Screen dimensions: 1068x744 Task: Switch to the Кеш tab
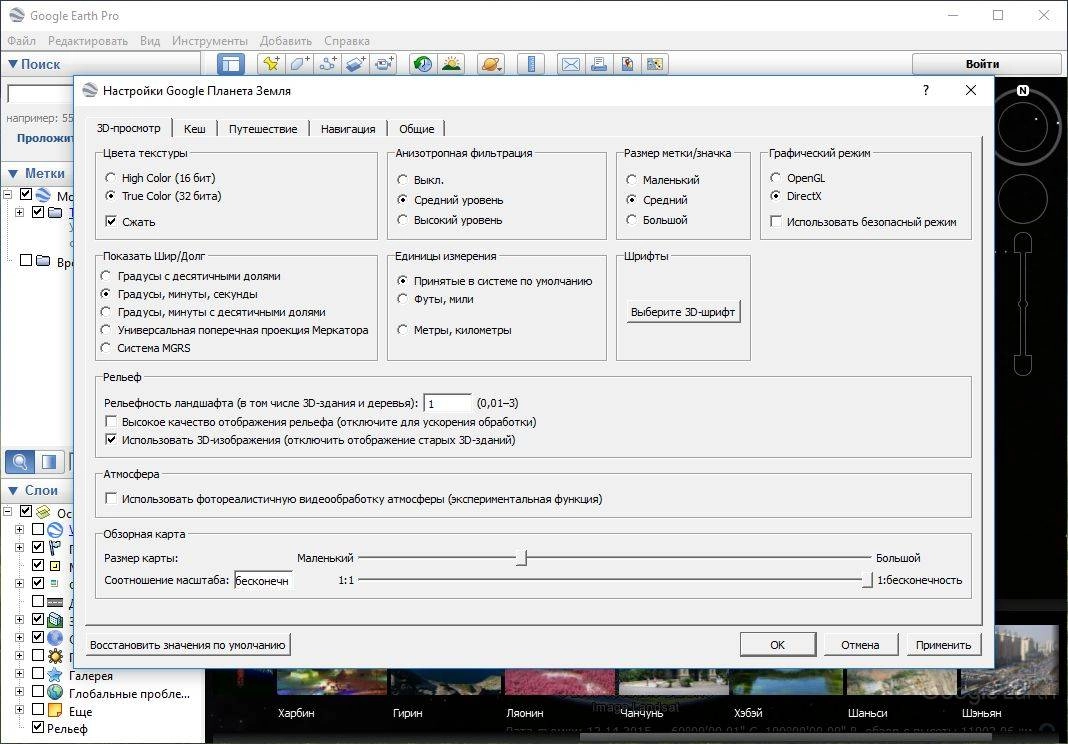(x=194, y=129)
